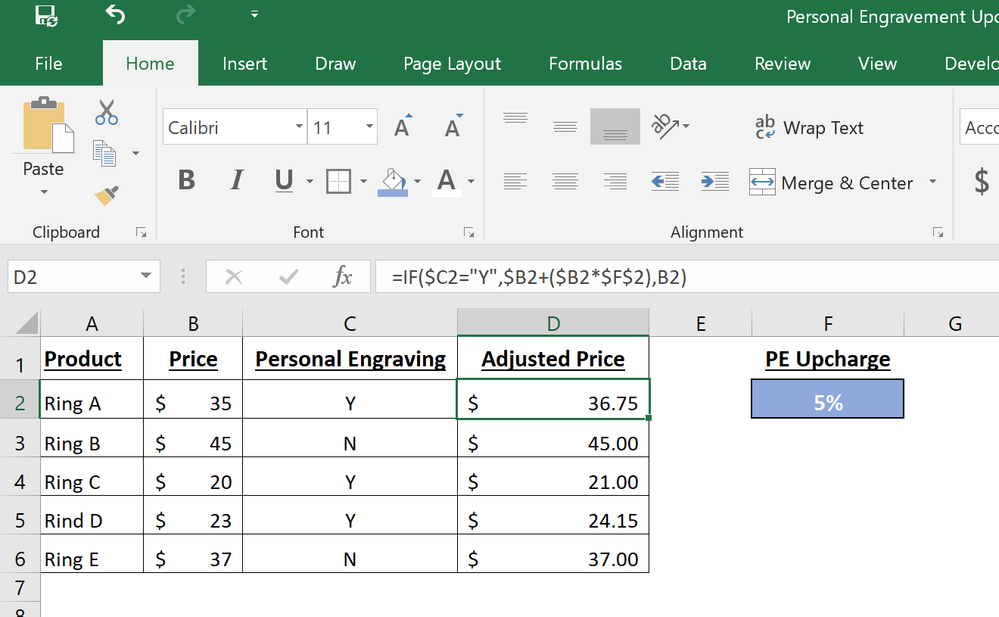
Task: Open the Calibri font name dropdown
Action: (299, 128)
